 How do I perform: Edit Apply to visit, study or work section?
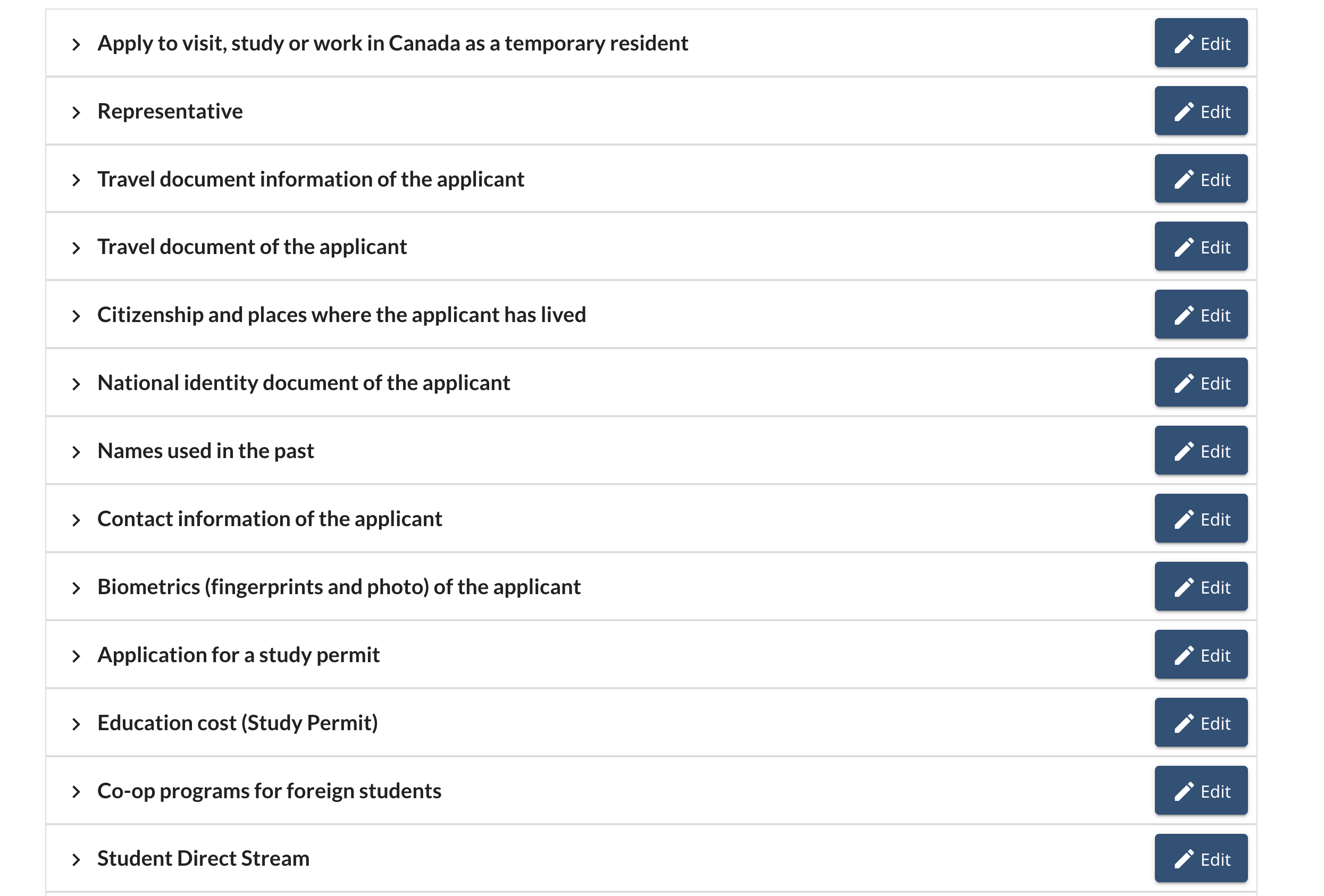tap(1201, 43)
